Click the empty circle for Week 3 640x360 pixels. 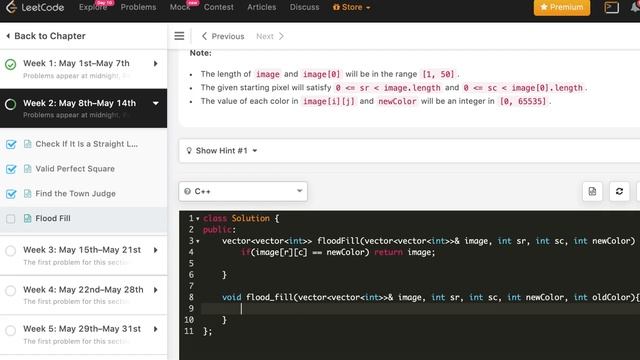coord(11,251)
